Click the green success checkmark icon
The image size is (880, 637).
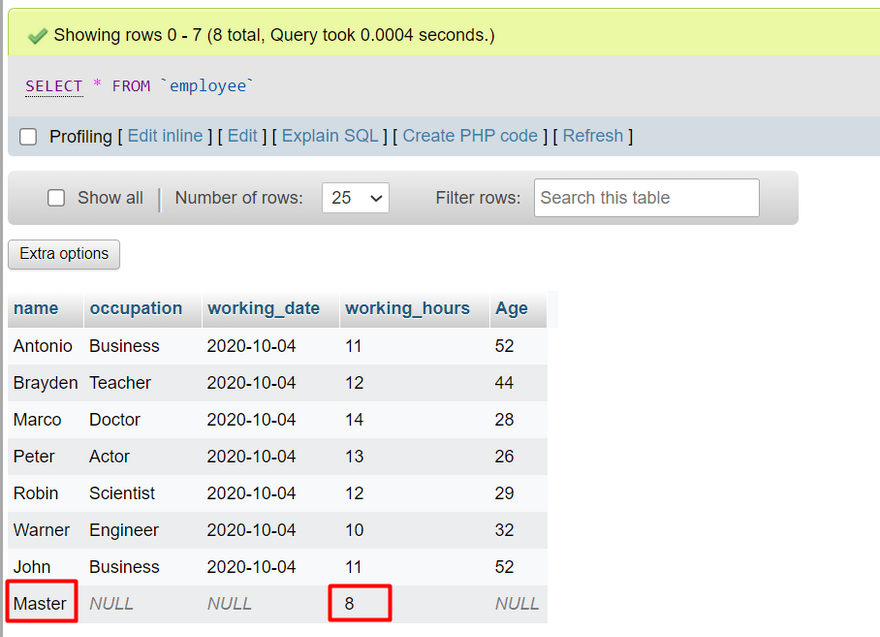coord(37,36)
